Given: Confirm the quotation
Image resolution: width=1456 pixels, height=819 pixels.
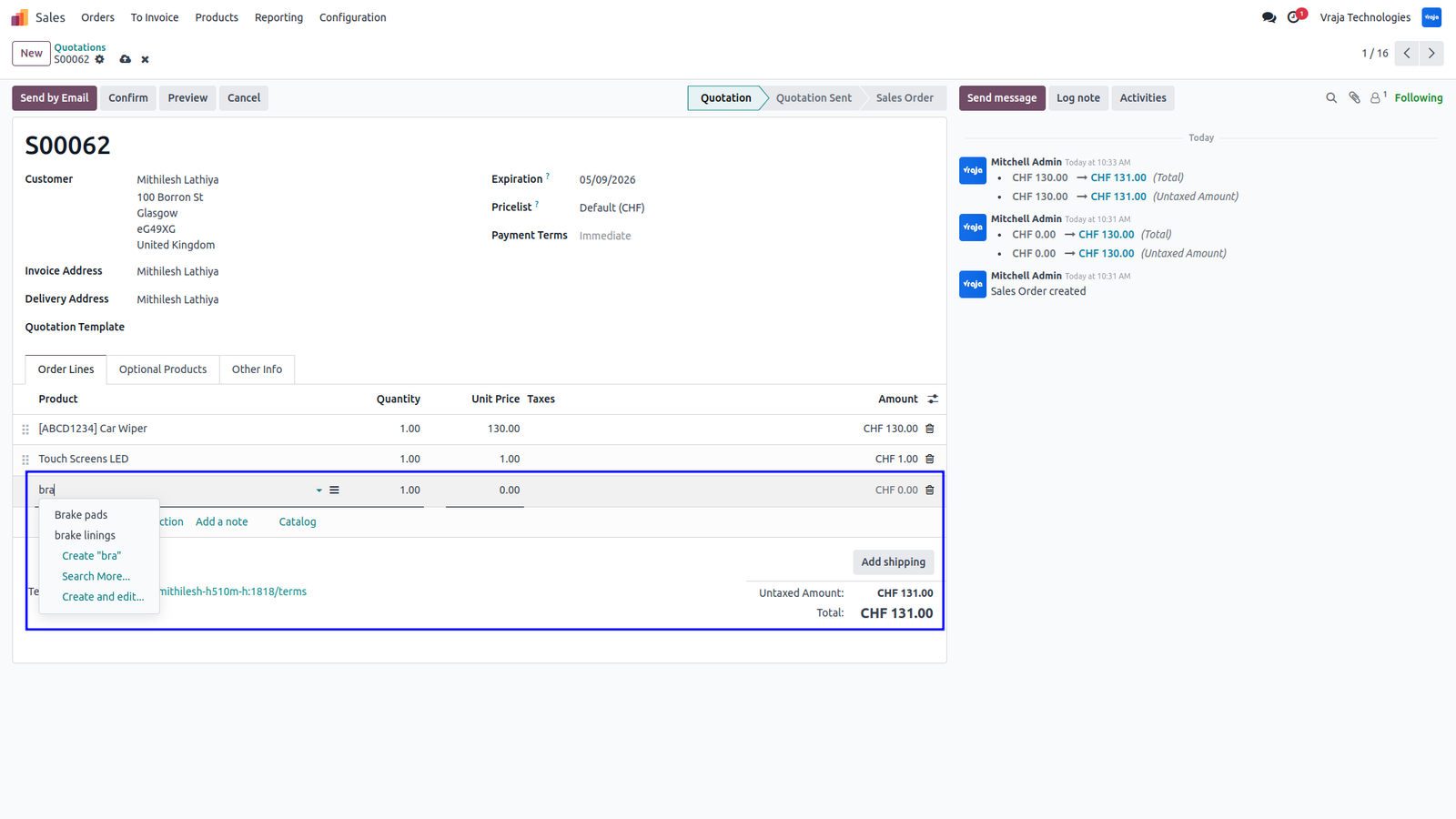Looking at the screenshot, I should [x=128, y=98].
